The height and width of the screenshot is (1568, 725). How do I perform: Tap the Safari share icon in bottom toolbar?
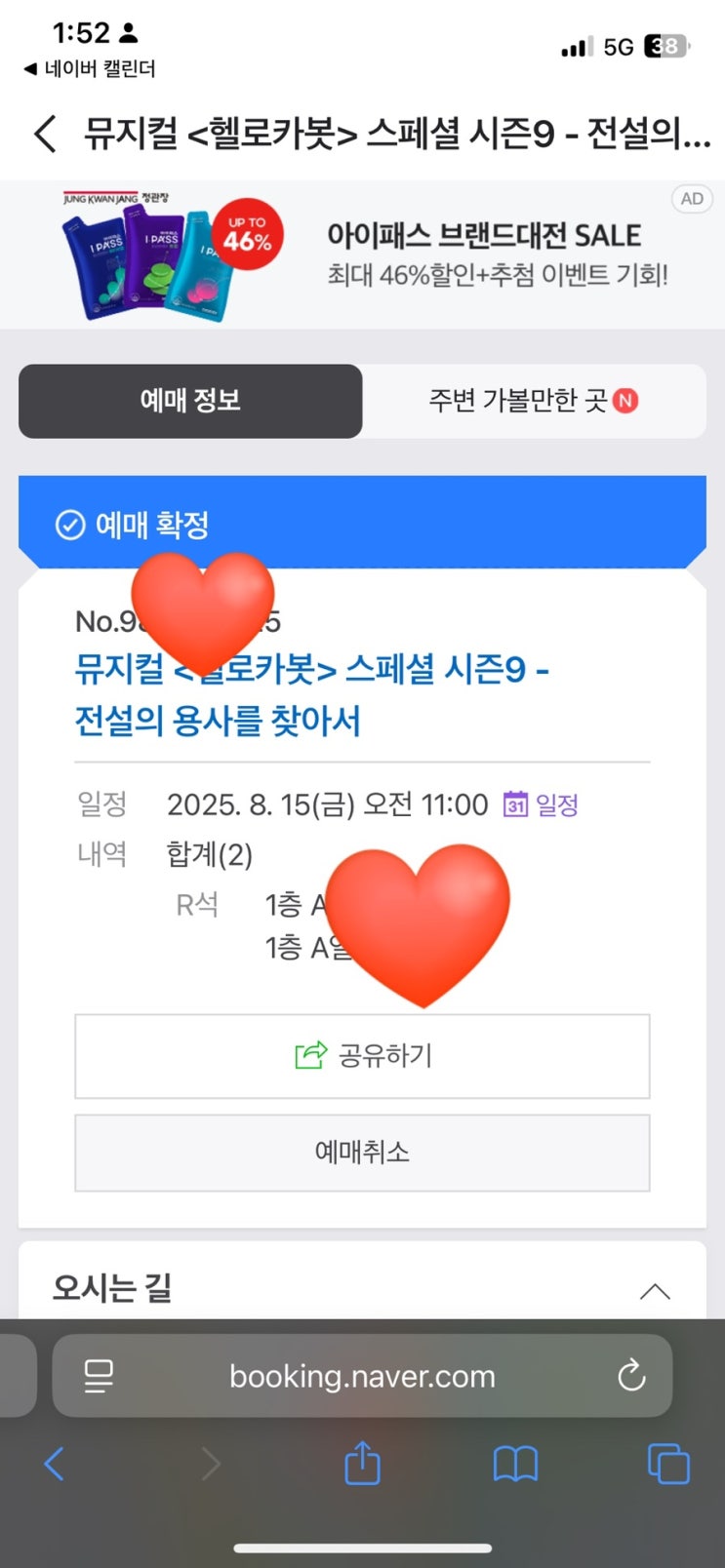pos(362,1463)
